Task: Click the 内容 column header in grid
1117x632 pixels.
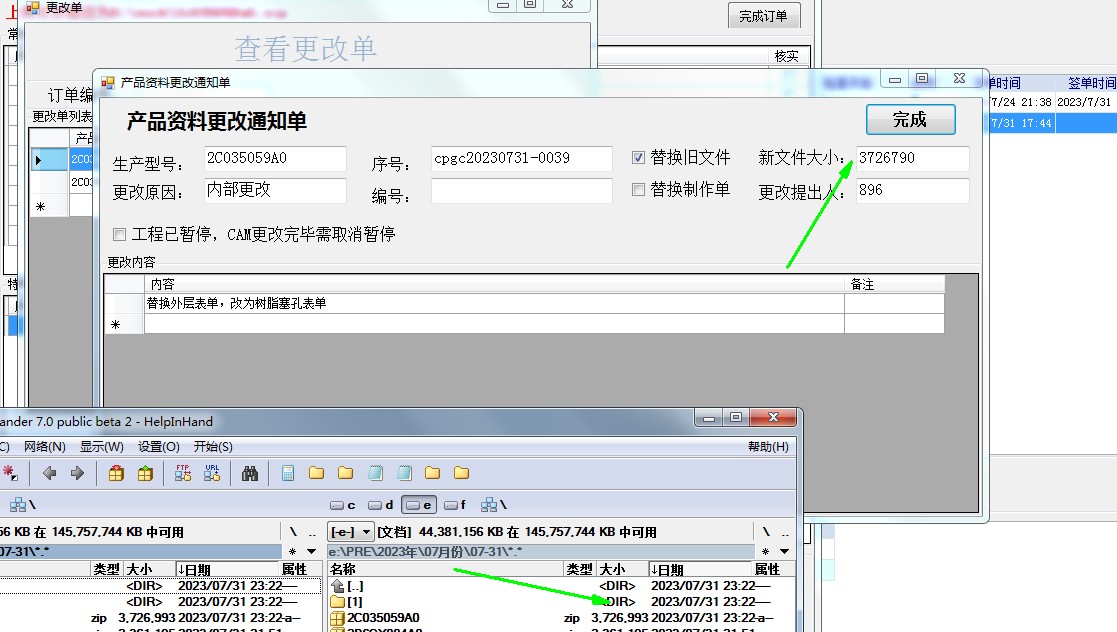Action: coord(494,284)
